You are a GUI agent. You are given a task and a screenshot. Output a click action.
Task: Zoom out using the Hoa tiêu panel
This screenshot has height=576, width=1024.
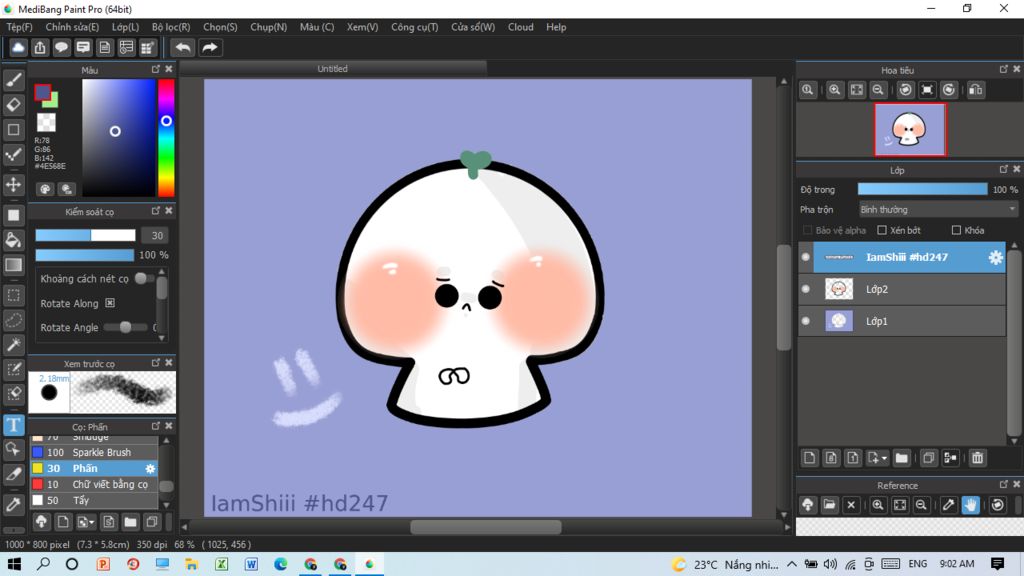coord(878,90)
